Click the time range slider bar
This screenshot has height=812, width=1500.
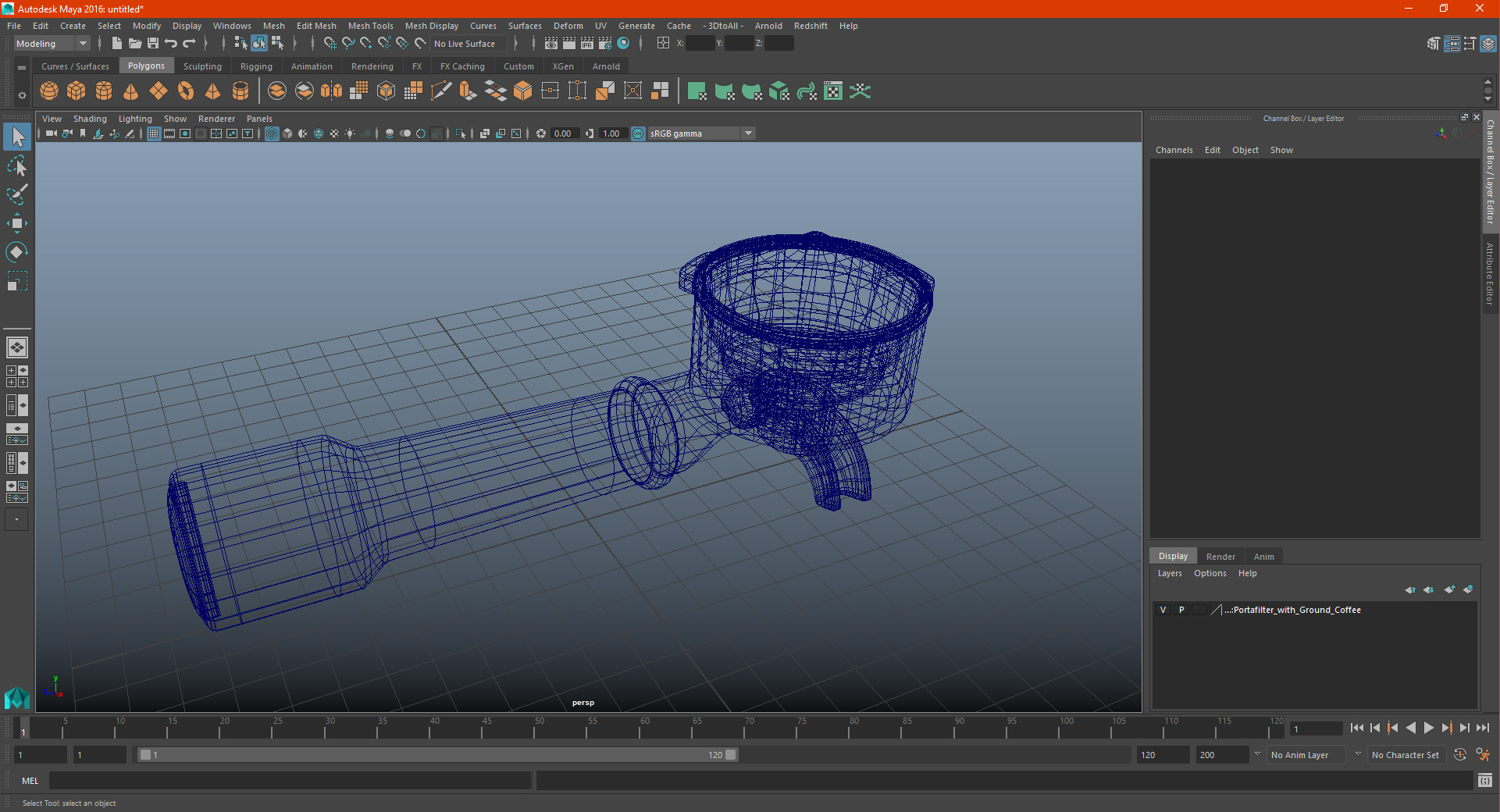point(436,755)
